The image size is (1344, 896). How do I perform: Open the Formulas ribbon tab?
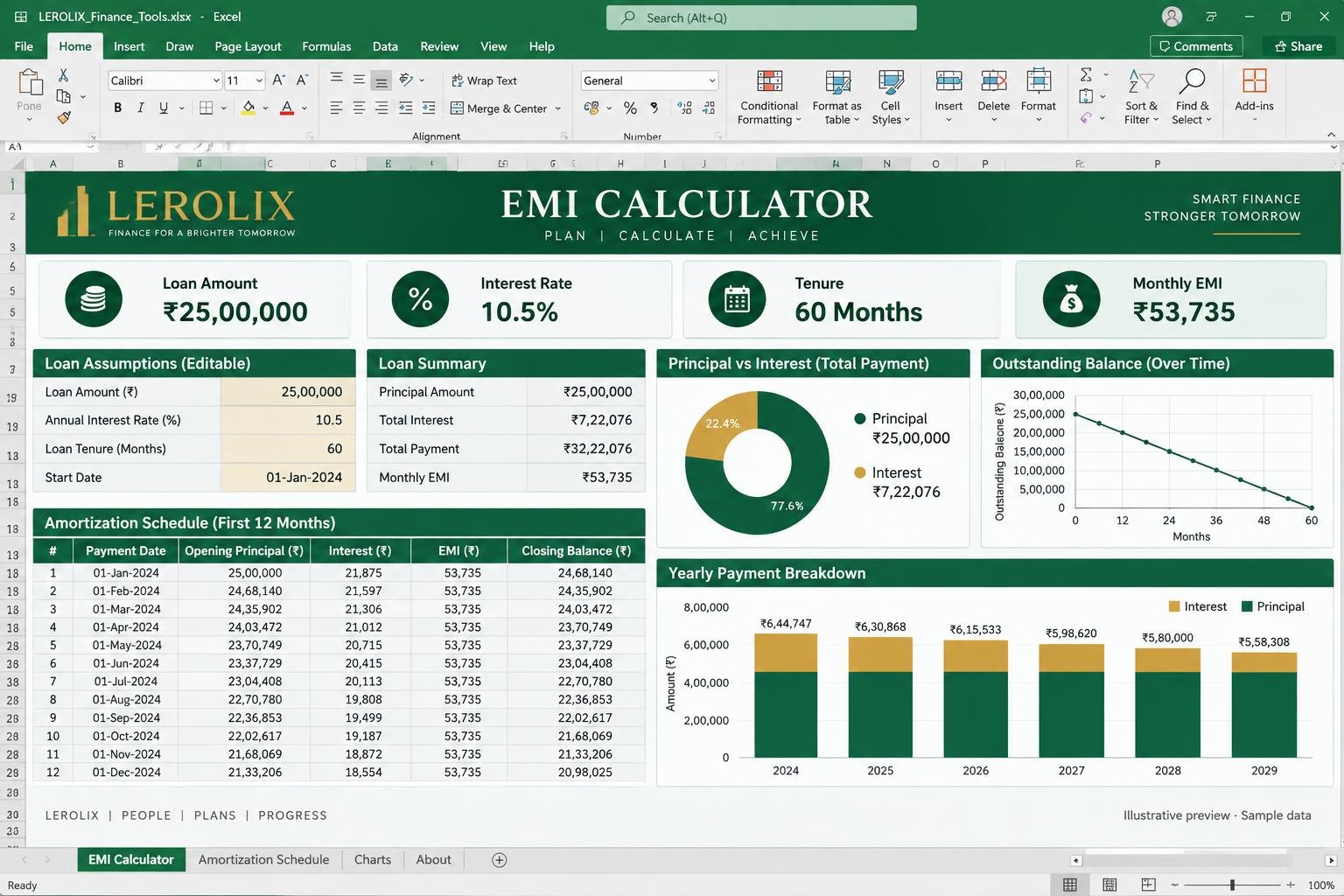326,46
